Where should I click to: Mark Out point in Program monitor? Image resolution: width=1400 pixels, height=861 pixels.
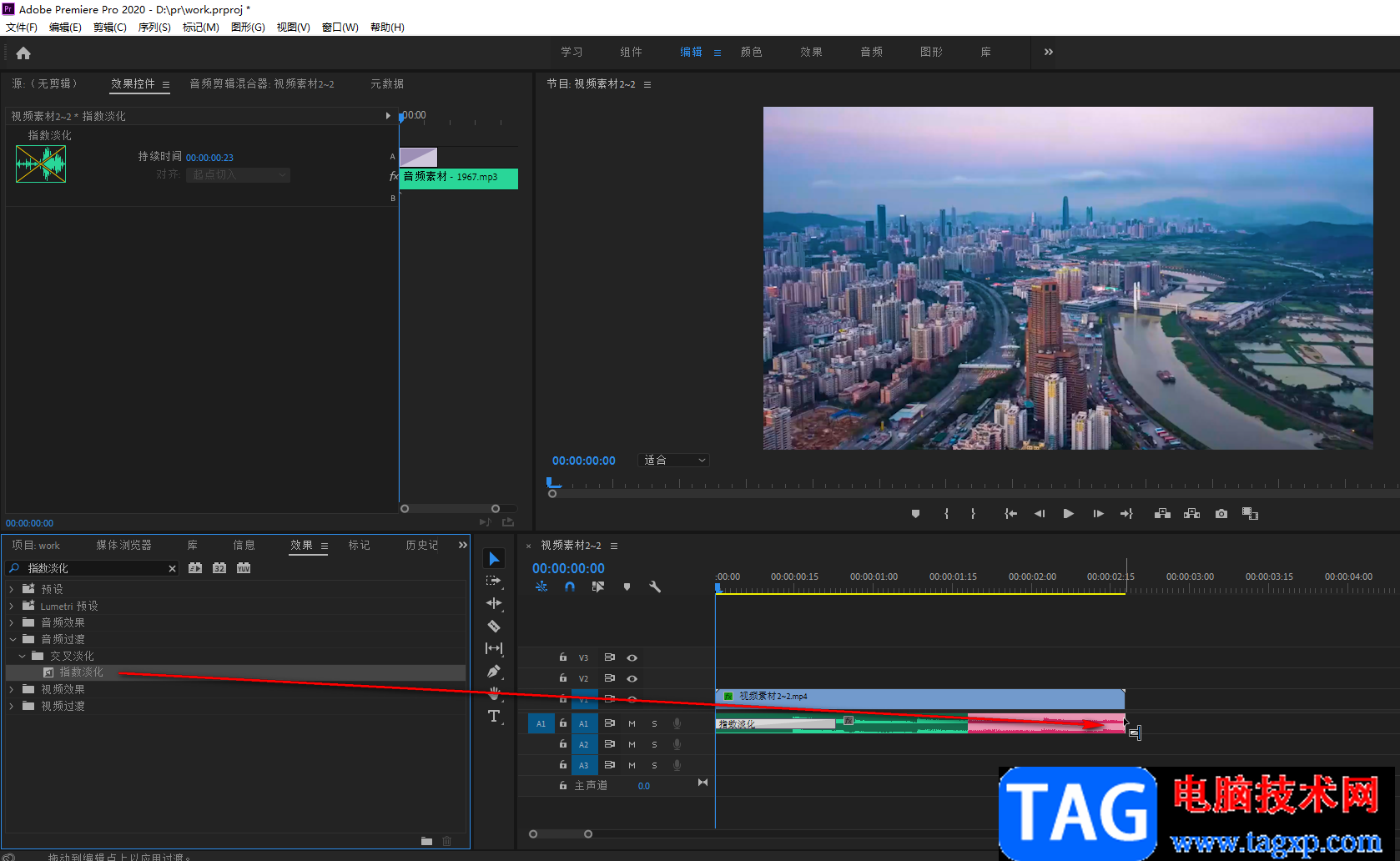click(x=973, y=514)
